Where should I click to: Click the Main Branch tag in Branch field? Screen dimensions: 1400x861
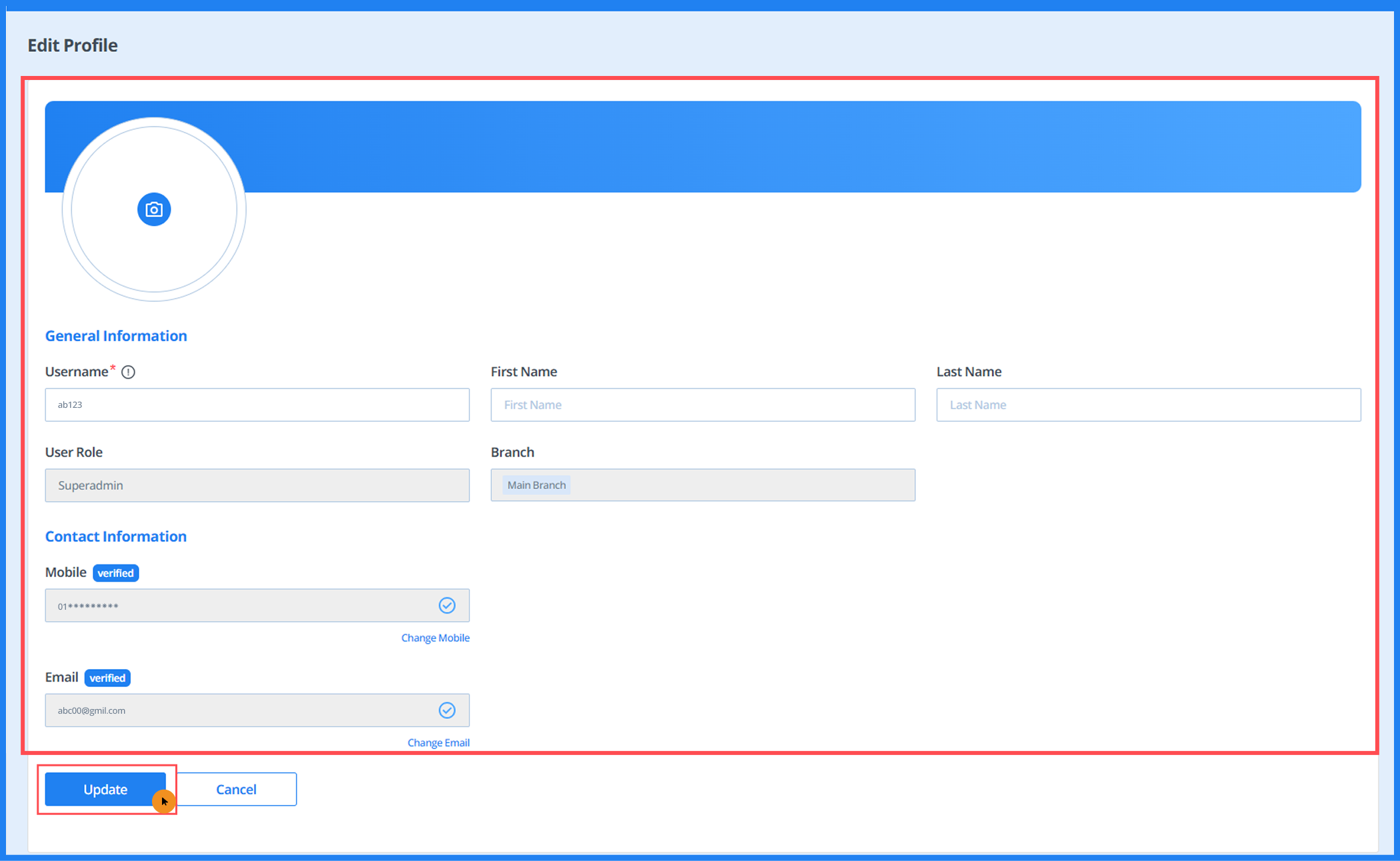[x=536, y=484]
